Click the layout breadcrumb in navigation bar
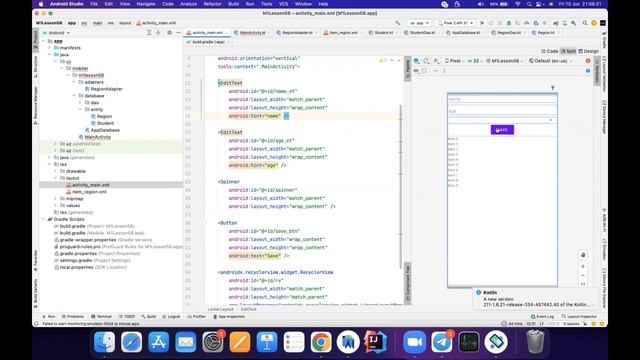The height and width of the screenshot is (360, 640). point(125,23)
